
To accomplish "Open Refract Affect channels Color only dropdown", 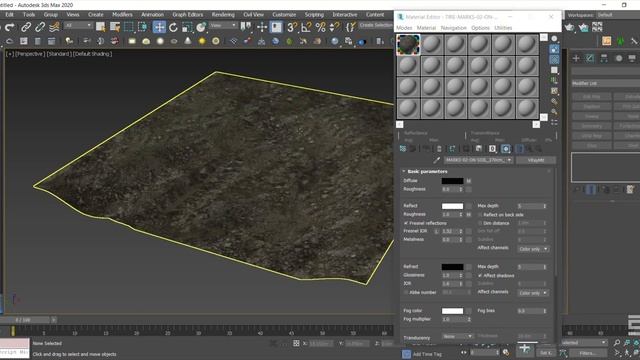I will (533, 293).
